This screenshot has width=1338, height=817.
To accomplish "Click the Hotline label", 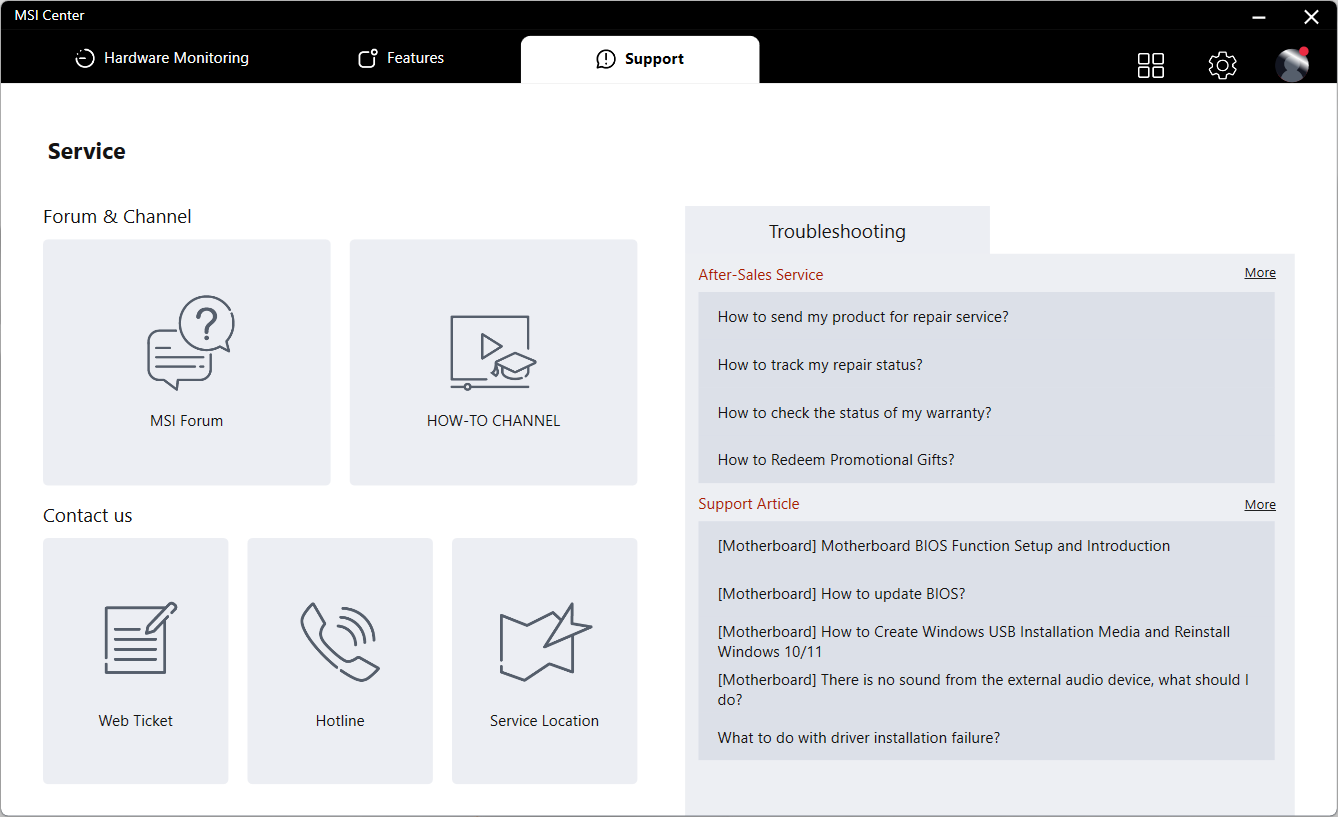I will coord(340,721).
